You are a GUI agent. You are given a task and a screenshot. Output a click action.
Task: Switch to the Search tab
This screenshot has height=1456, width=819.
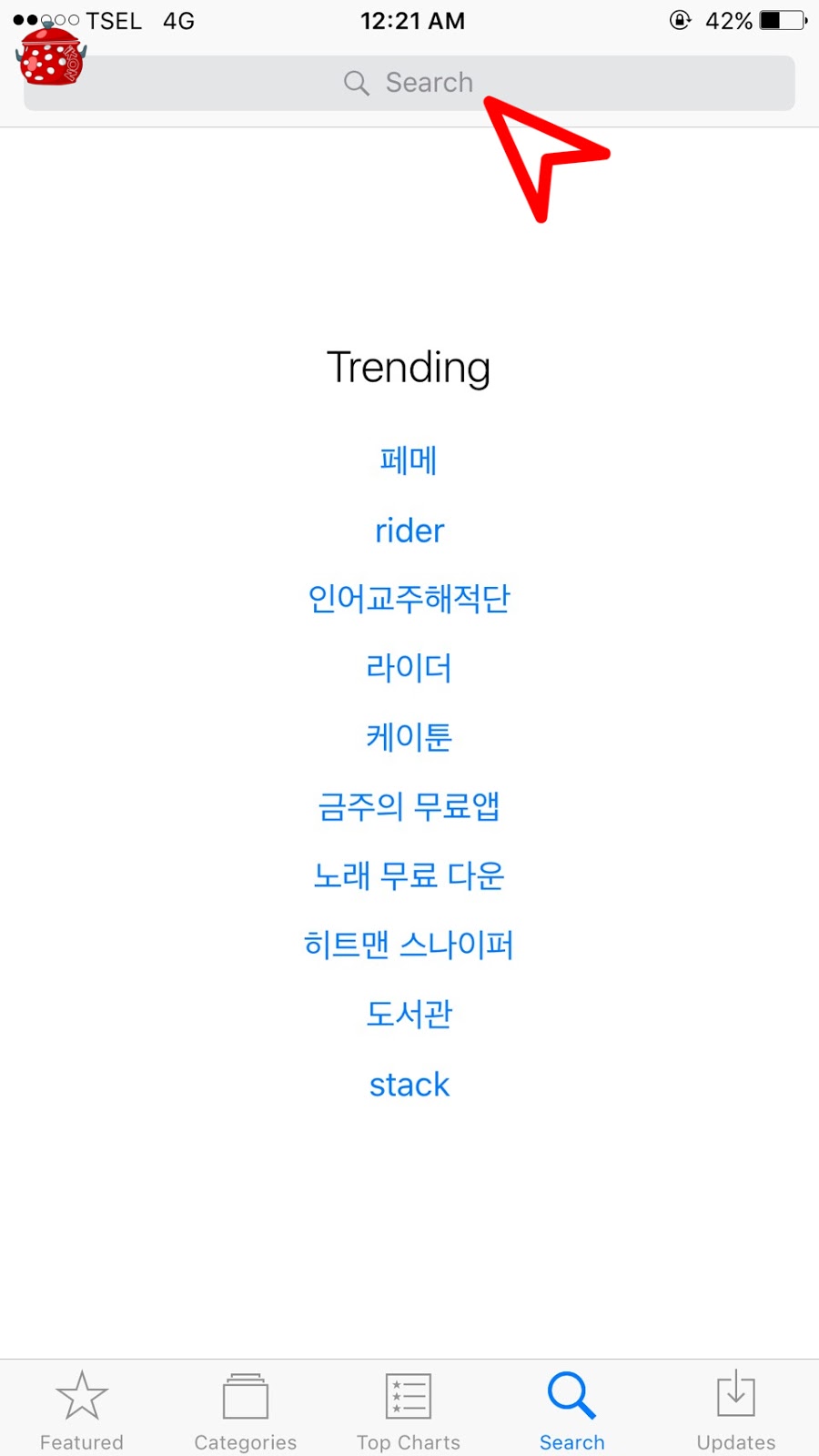pyautogui.click(x=571, y=1409)
